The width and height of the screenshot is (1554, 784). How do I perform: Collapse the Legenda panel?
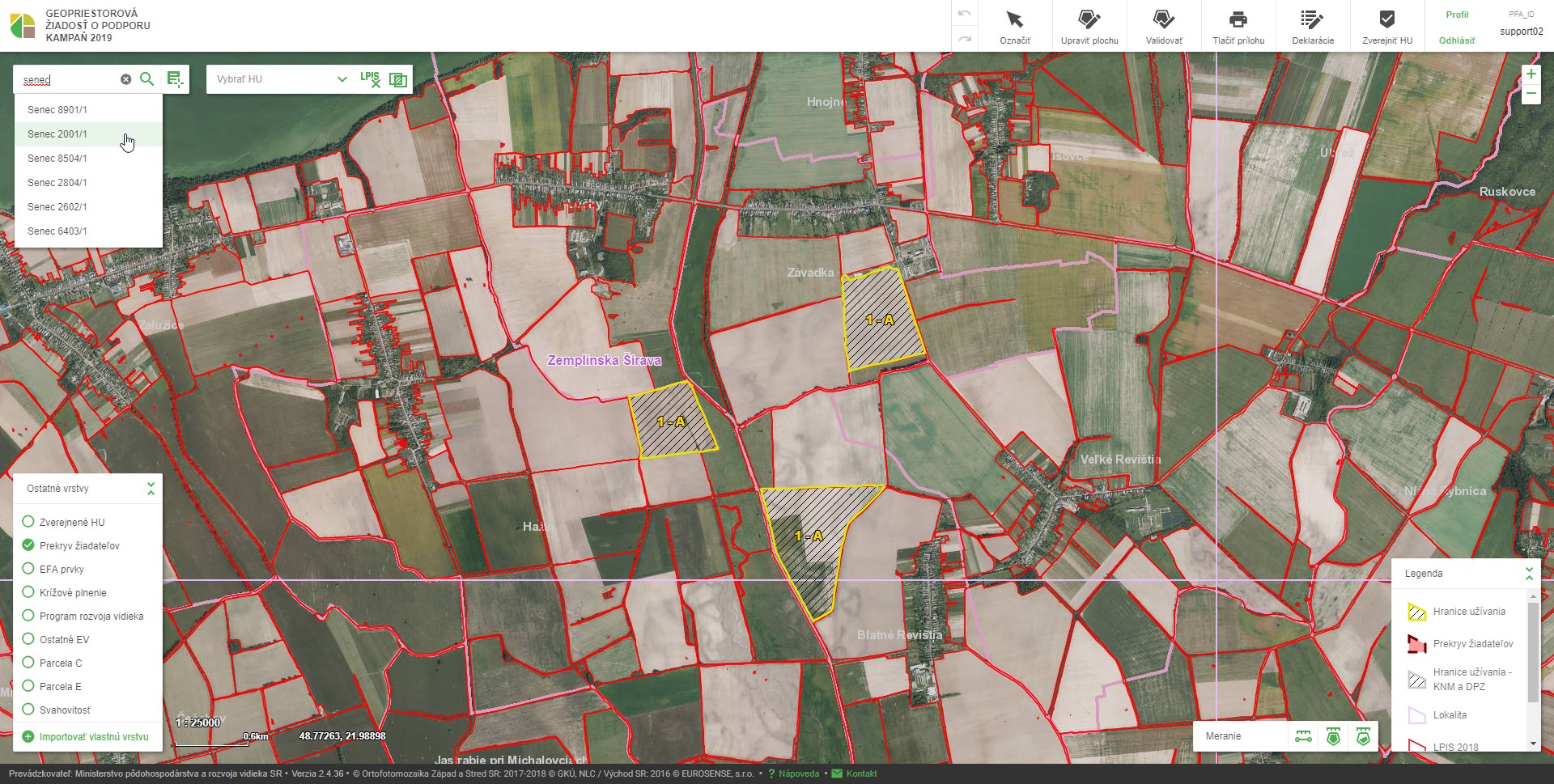click(x=1529, y=574)
